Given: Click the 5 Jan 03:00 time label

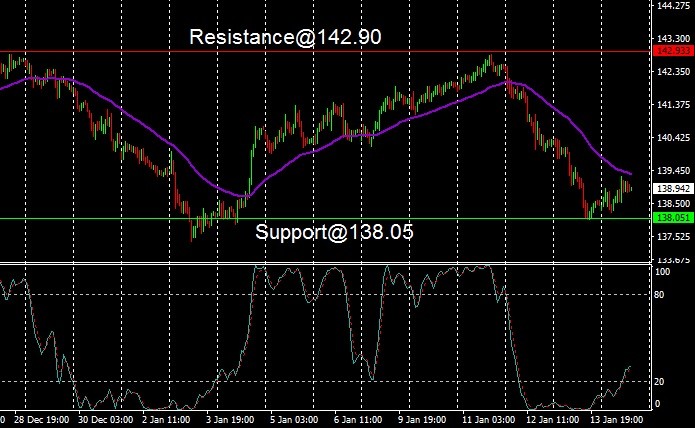Looking at the screenshot, I should (x=294, y=420).
